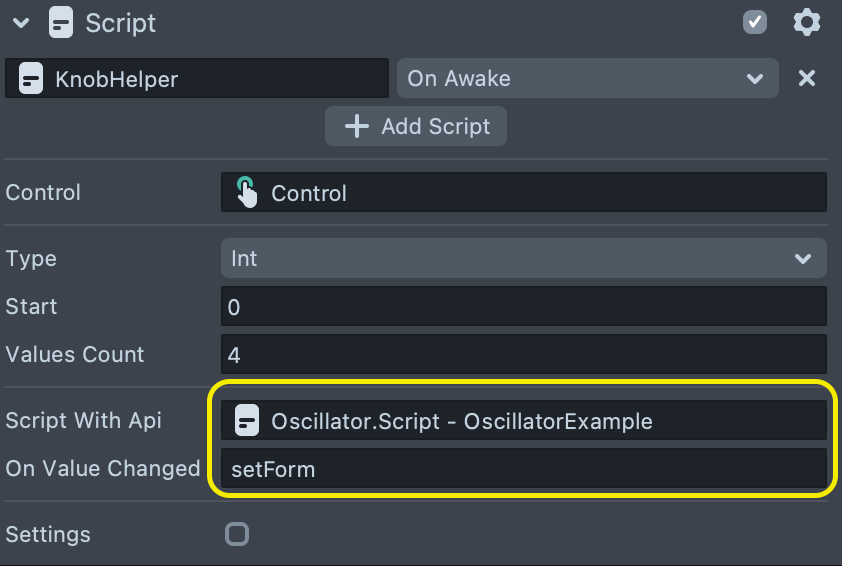Click the Oscillator.Script file icon
842x566 pixels.
point(247,421)
